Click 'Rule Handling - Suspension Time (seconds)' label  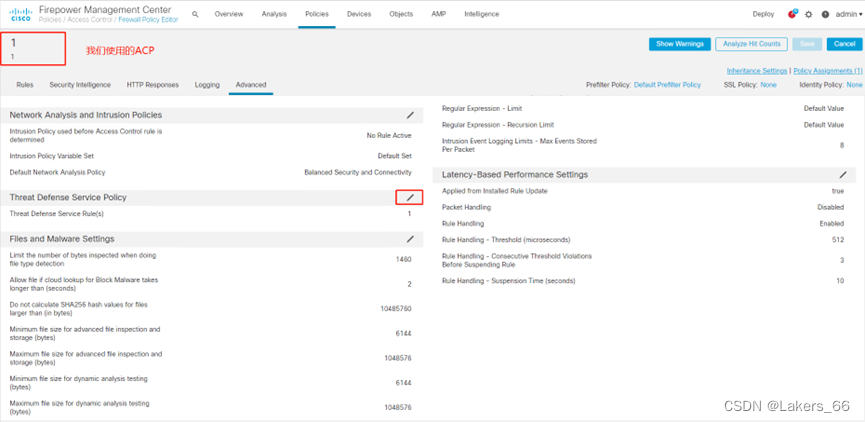(x=509, y=281)
